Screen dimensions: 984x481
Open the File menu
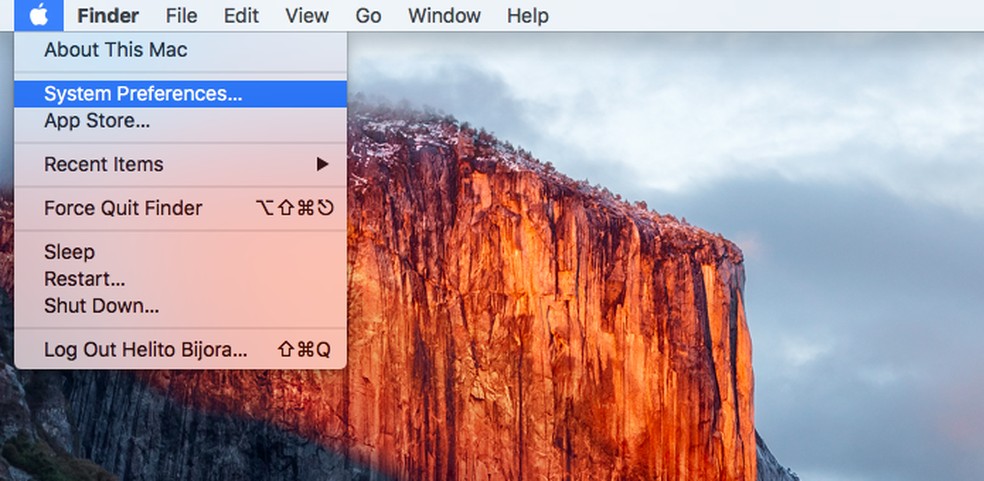coord(181,15)
